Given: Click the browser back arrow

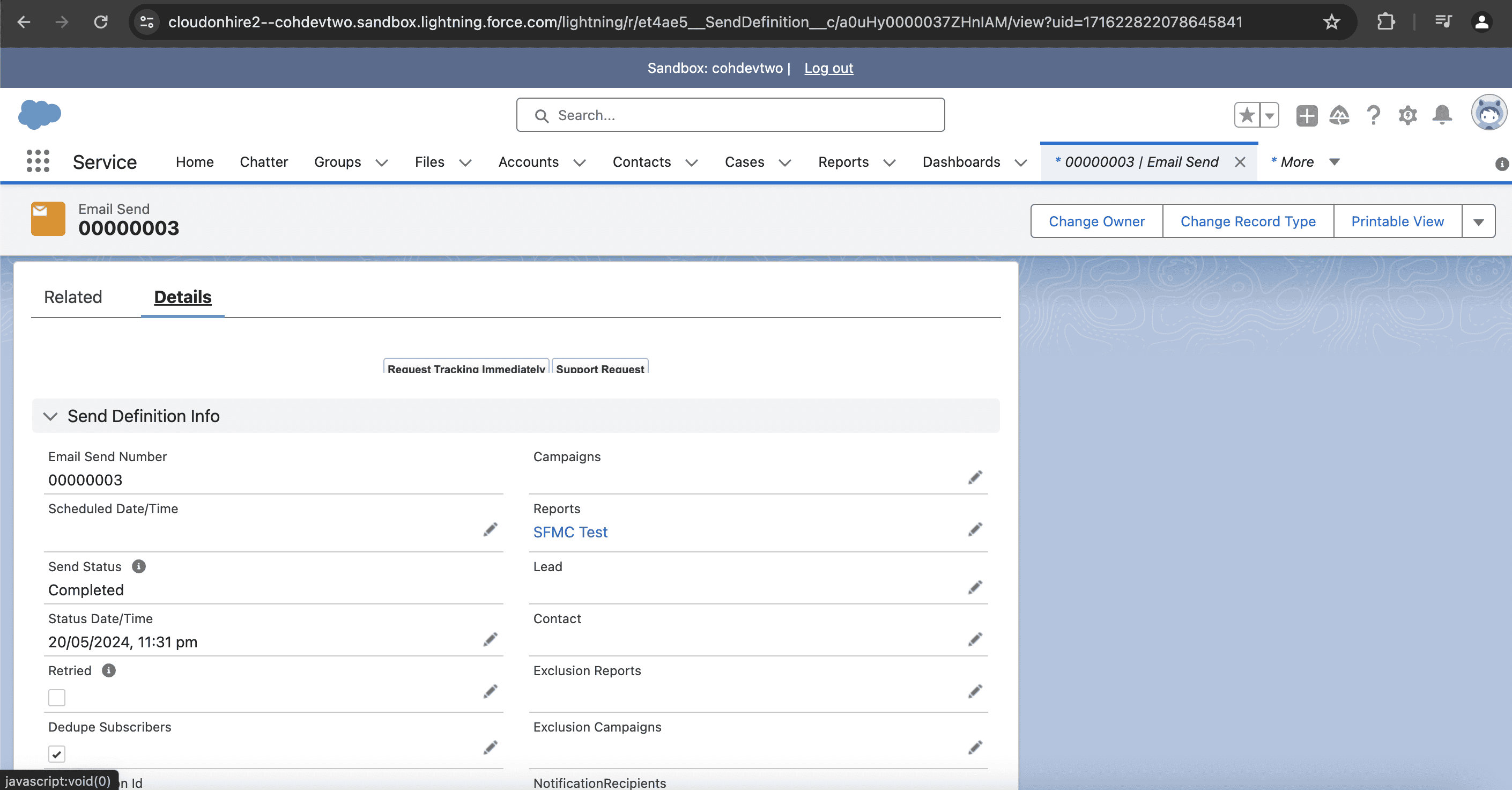Looking at the screenshot, I should [x=24, y=23].
